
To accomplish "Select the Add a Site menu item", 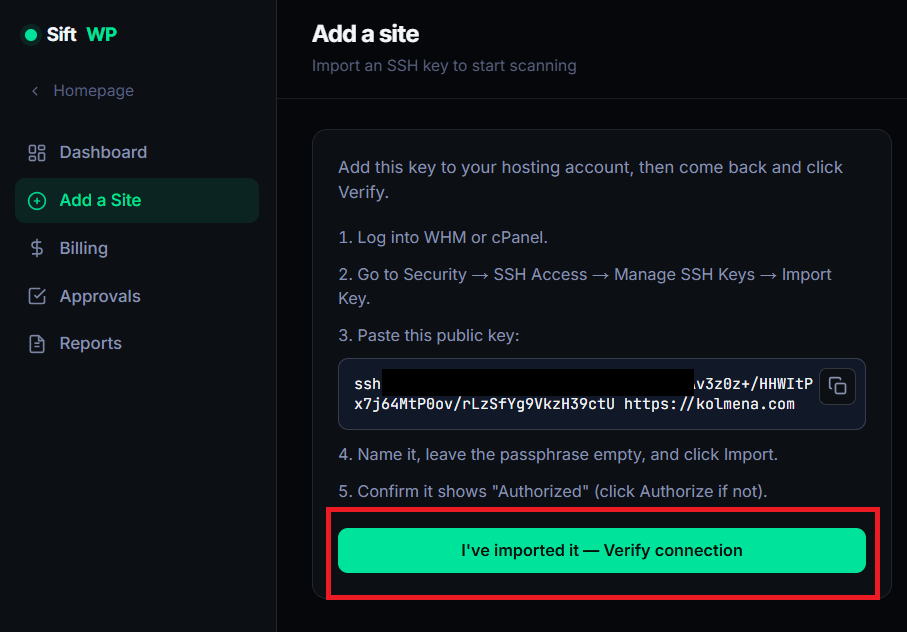I will (x=137, y=201).
